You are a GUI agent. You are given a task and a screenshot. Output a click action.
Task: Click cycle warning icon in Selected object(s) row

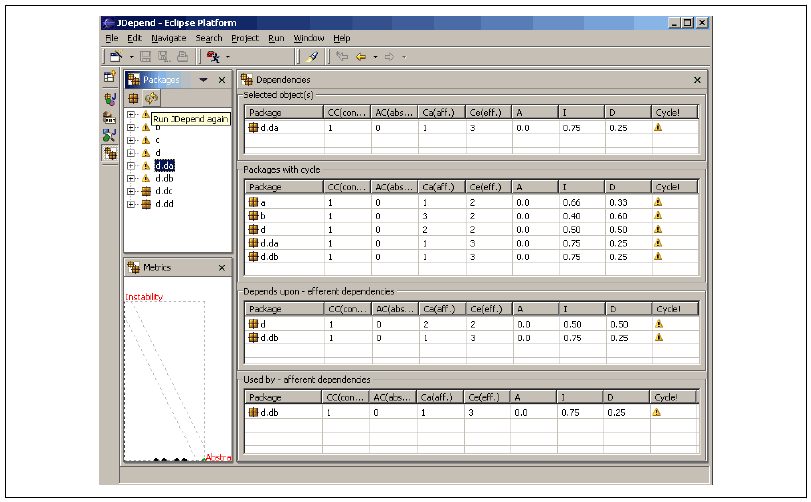(658, 127)
